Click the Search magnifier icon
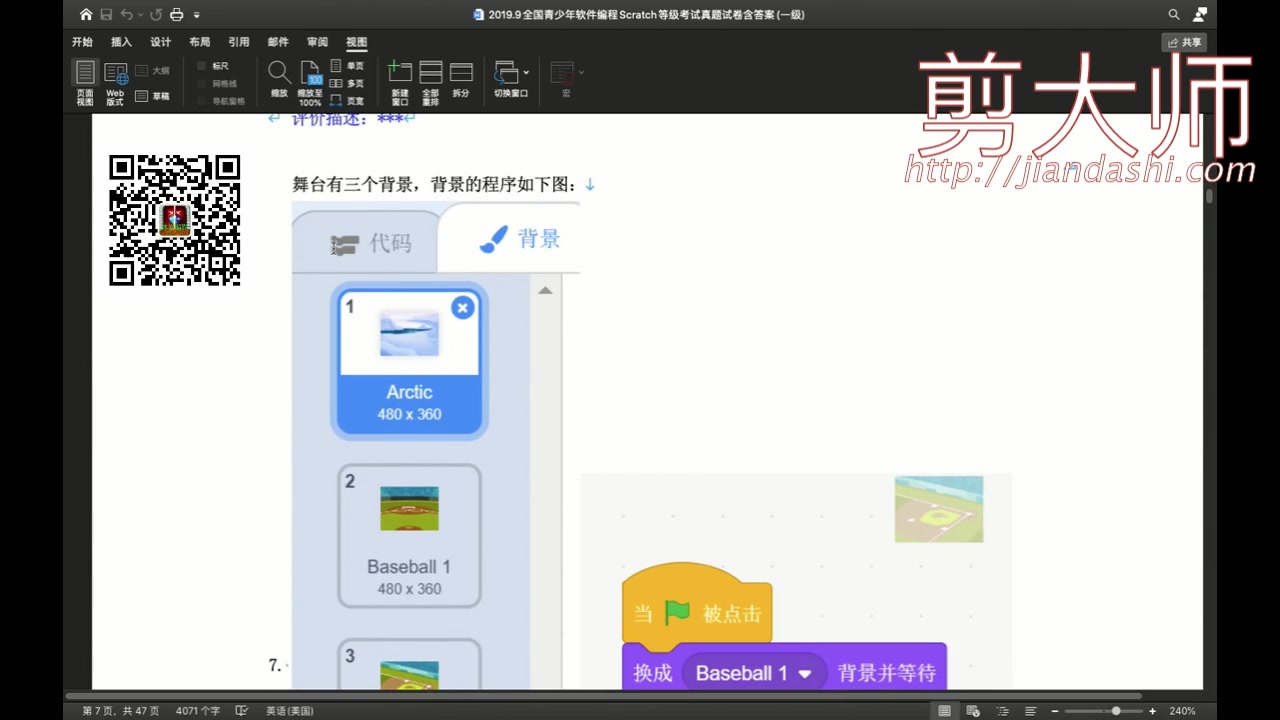This screenshot has width=1280, height=720. 1174,15
